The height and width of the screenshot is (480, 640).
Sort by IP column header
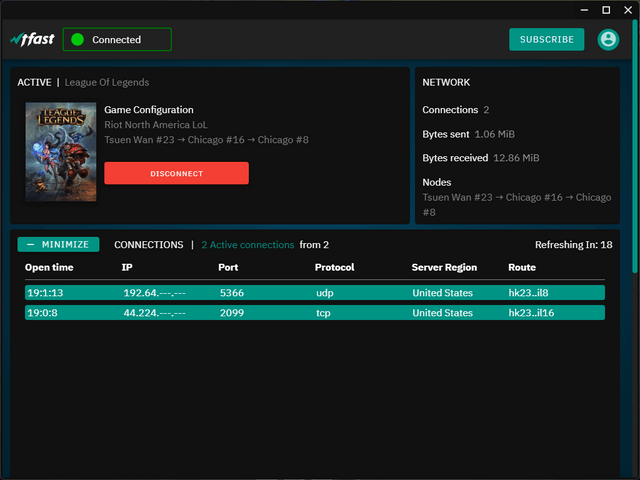pos(127,267)
